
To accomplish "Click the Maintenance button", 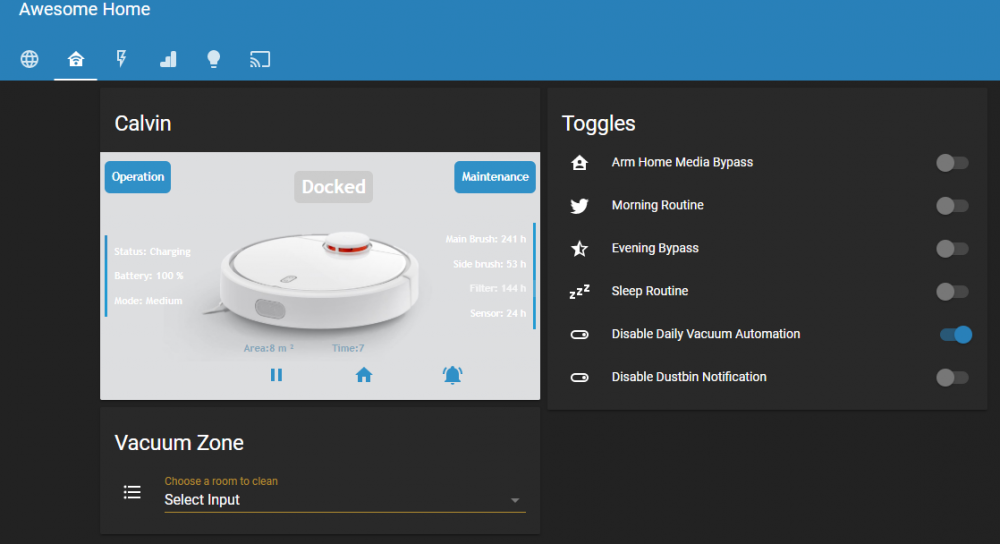I will click(x=495, y=177).
